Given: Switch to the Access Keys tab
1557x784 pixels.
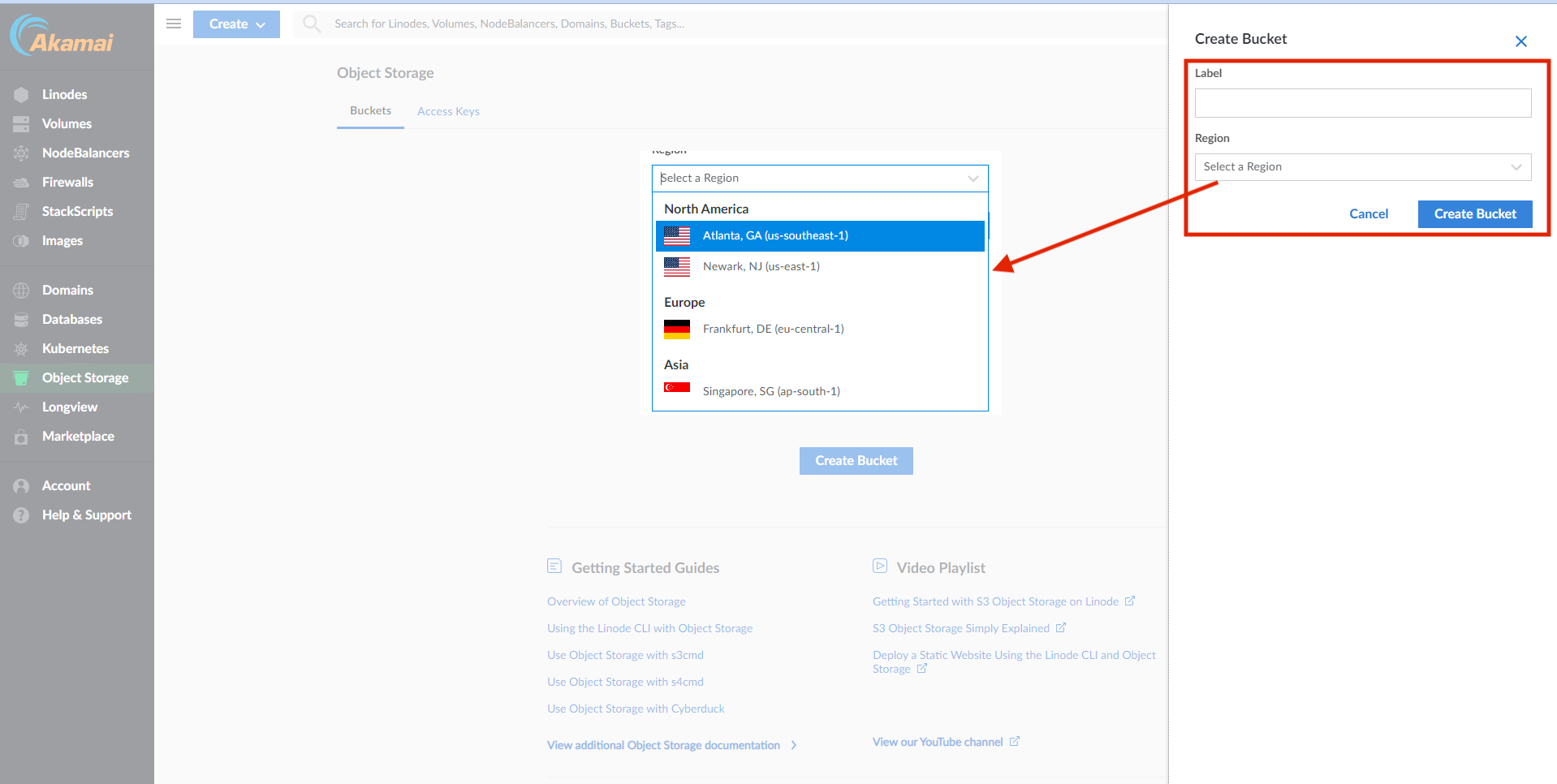Looking at the screenshot, I should [x=448, y=111].
